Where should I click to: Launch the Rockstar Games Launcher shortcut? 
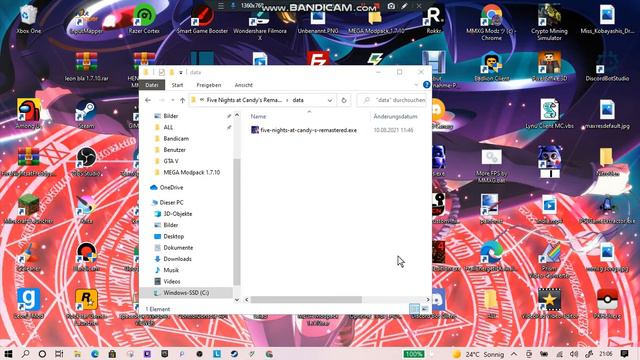(86, 307)
